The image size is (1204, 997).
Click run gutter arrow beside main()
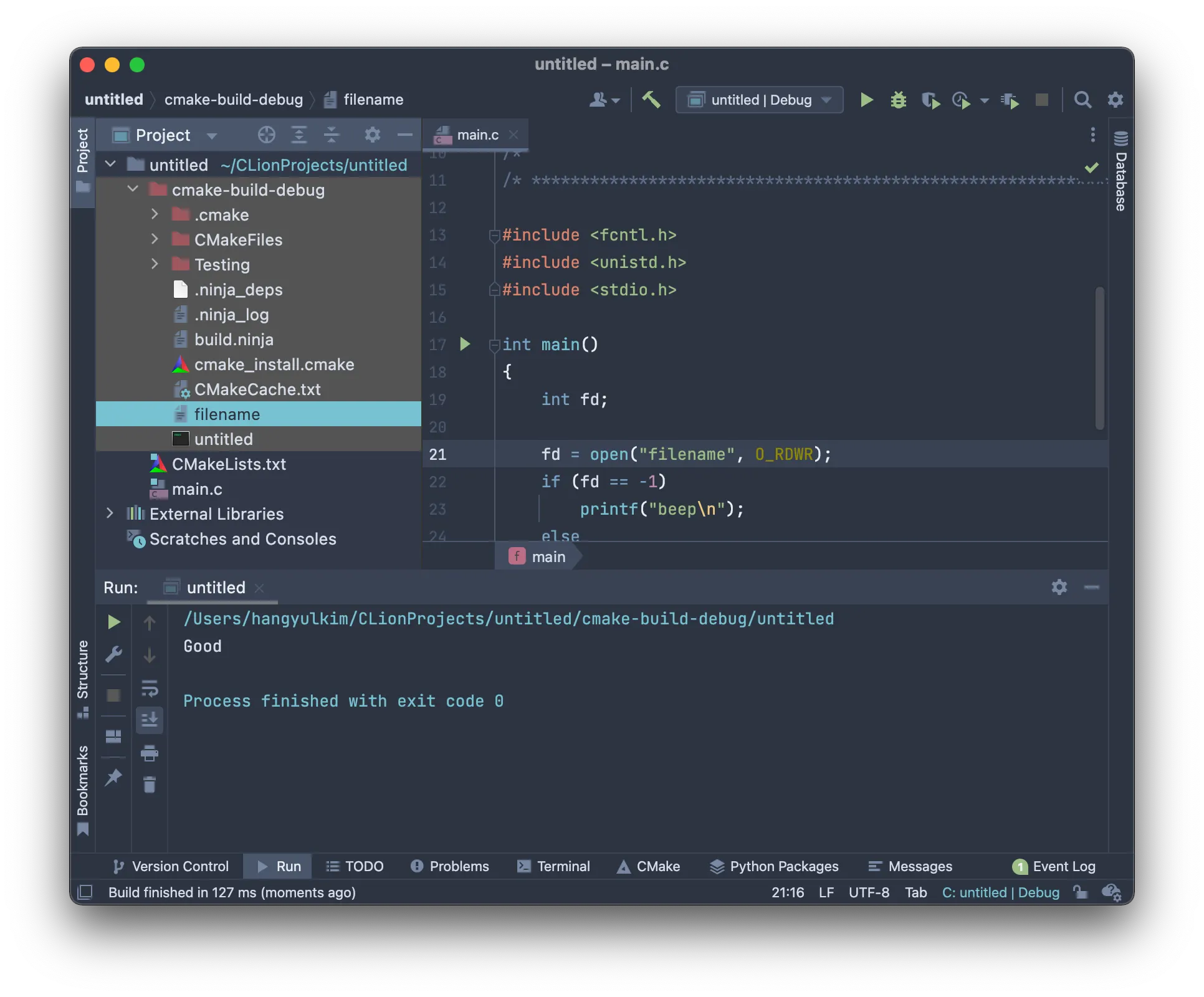click(464, 344)
